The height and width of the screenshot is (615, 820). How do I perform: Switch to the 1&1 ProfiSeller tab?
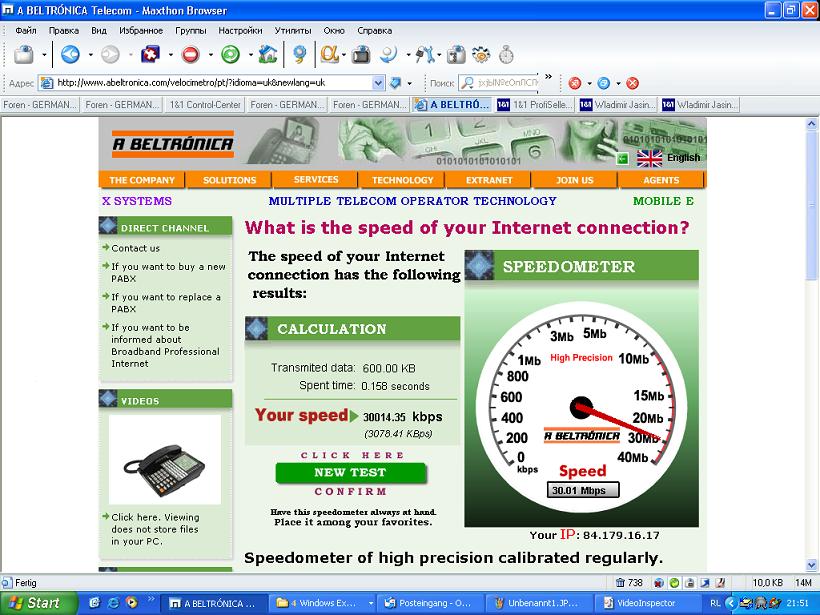pos(534,105)
